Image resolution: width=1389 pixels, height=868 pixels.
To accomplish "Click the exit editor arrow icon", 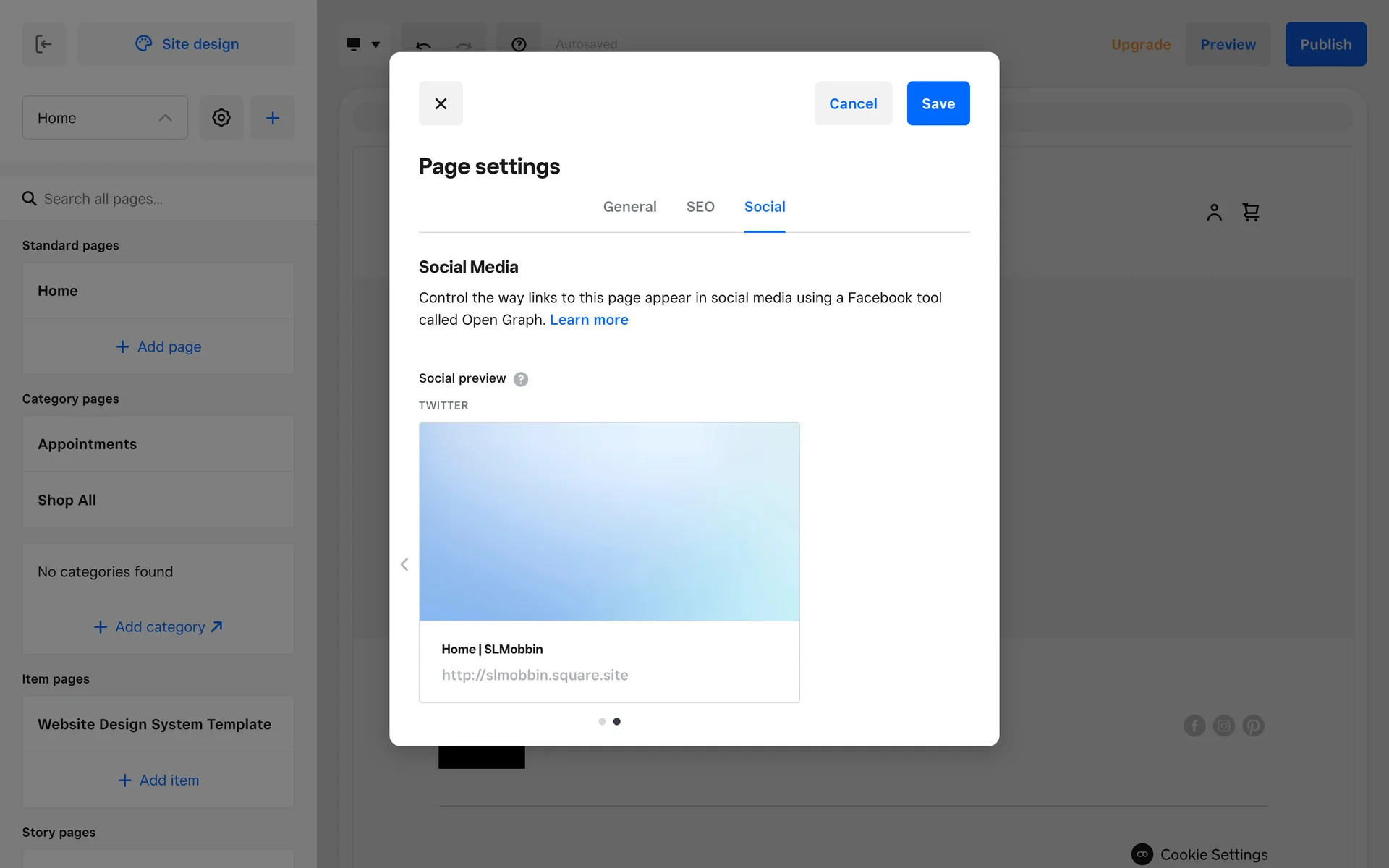I will click(x=43, y=44).
